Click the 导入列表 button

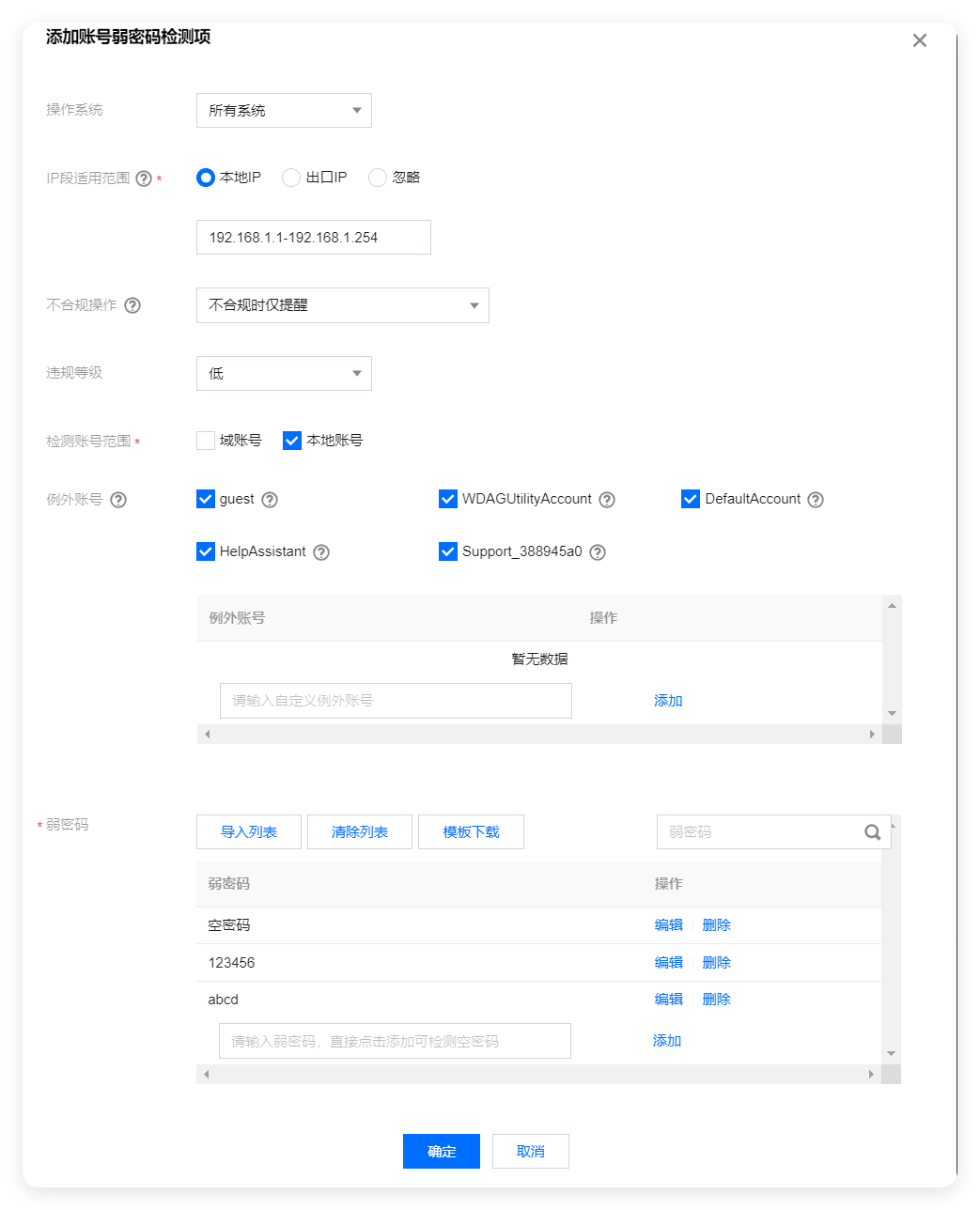click(x=249, y=832)
